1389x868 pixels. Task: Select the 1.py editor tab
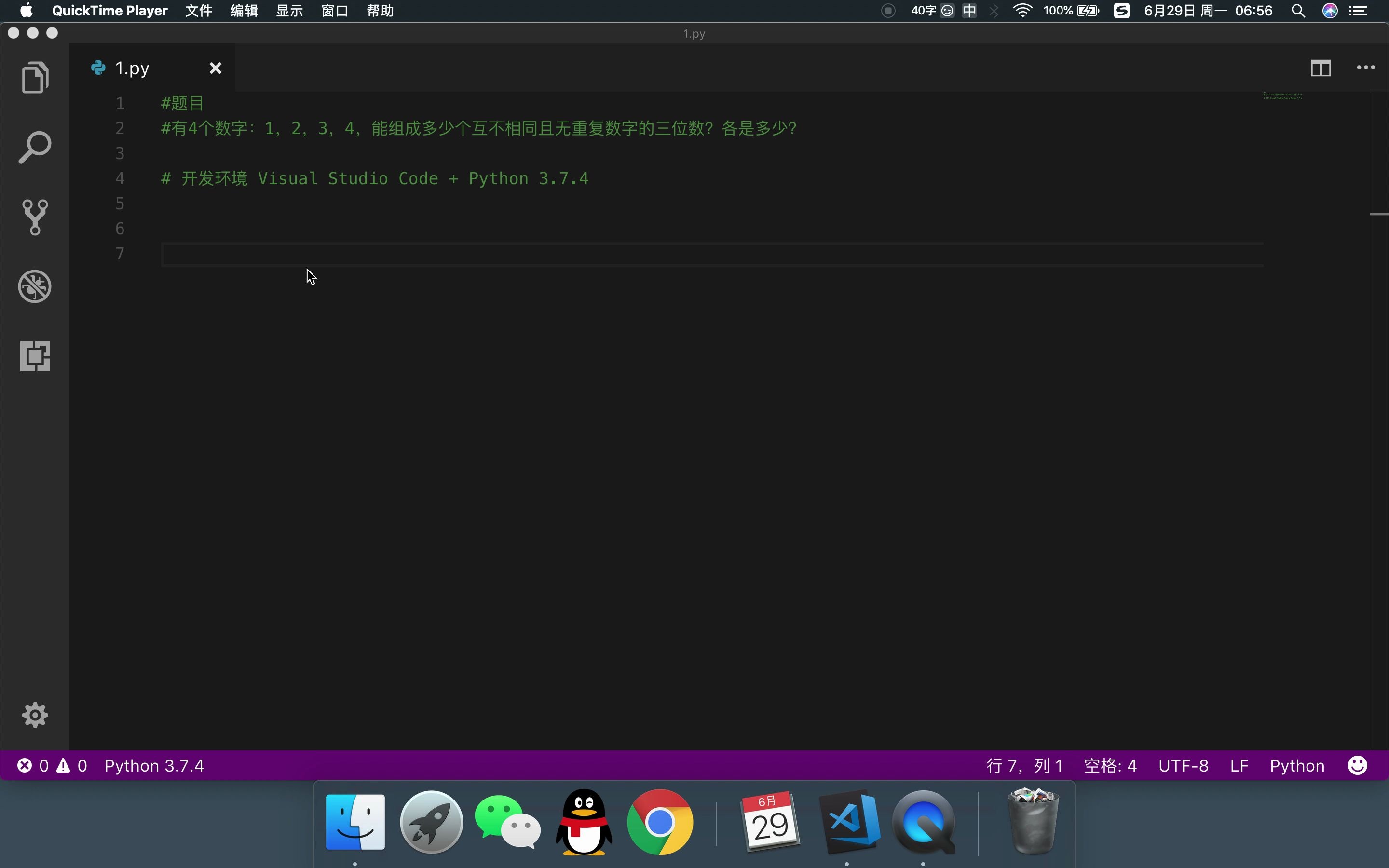tap(132, 67)
